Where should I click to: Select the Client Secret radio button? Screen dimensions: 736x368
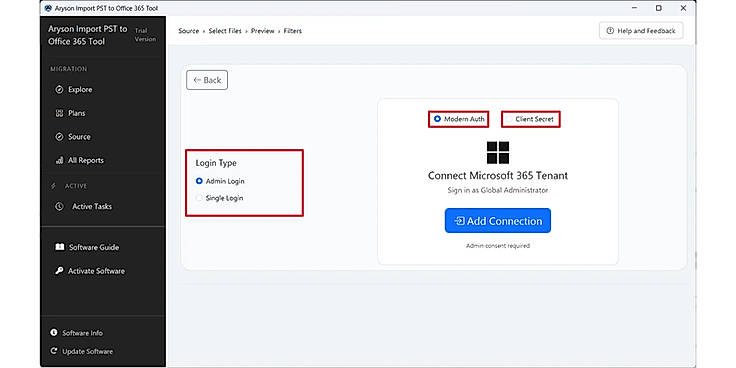click(x=509, y=119)
